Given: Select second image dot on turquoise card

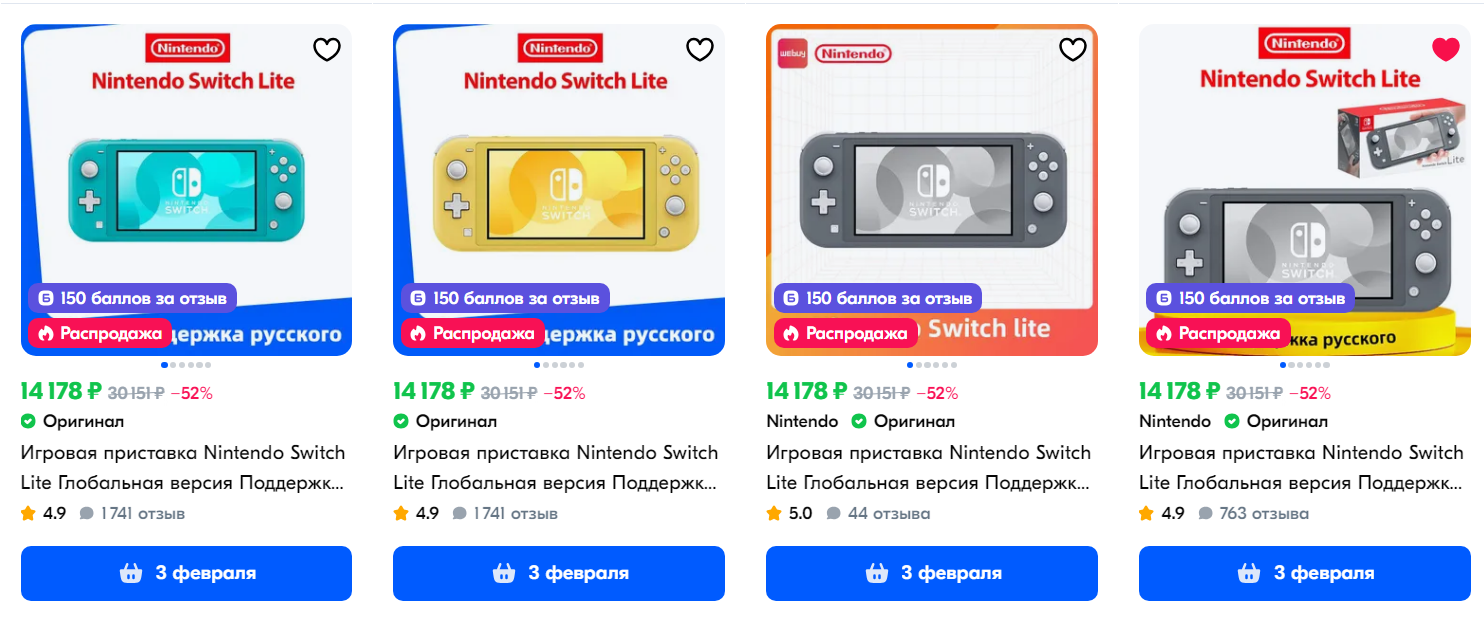Looking at the screenshot, I should 171,365.
